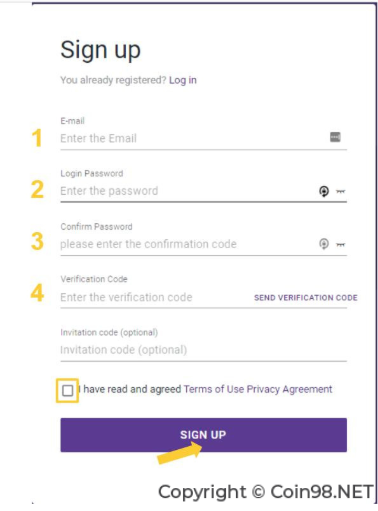This screenshot has height=511, width=378.
Task: Focus the 'Enter the Email' input
Action: click(x=193, y=138)
